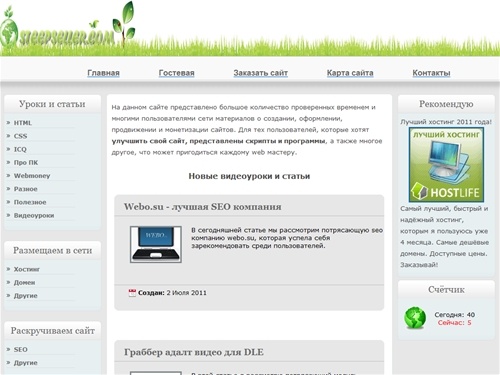
Task: Click the green globe counter icon
Action: [x=415, y=318]
